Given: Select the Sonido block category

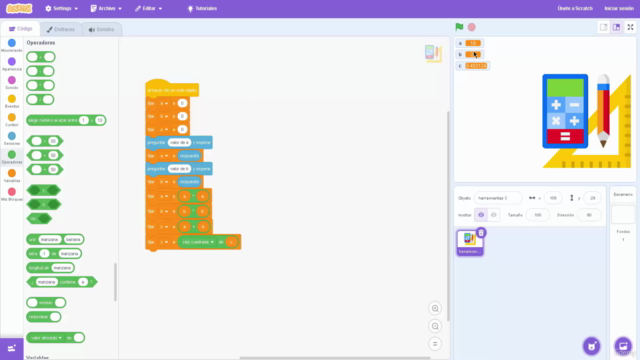Looking at the screenshot, I should point(12,82).
